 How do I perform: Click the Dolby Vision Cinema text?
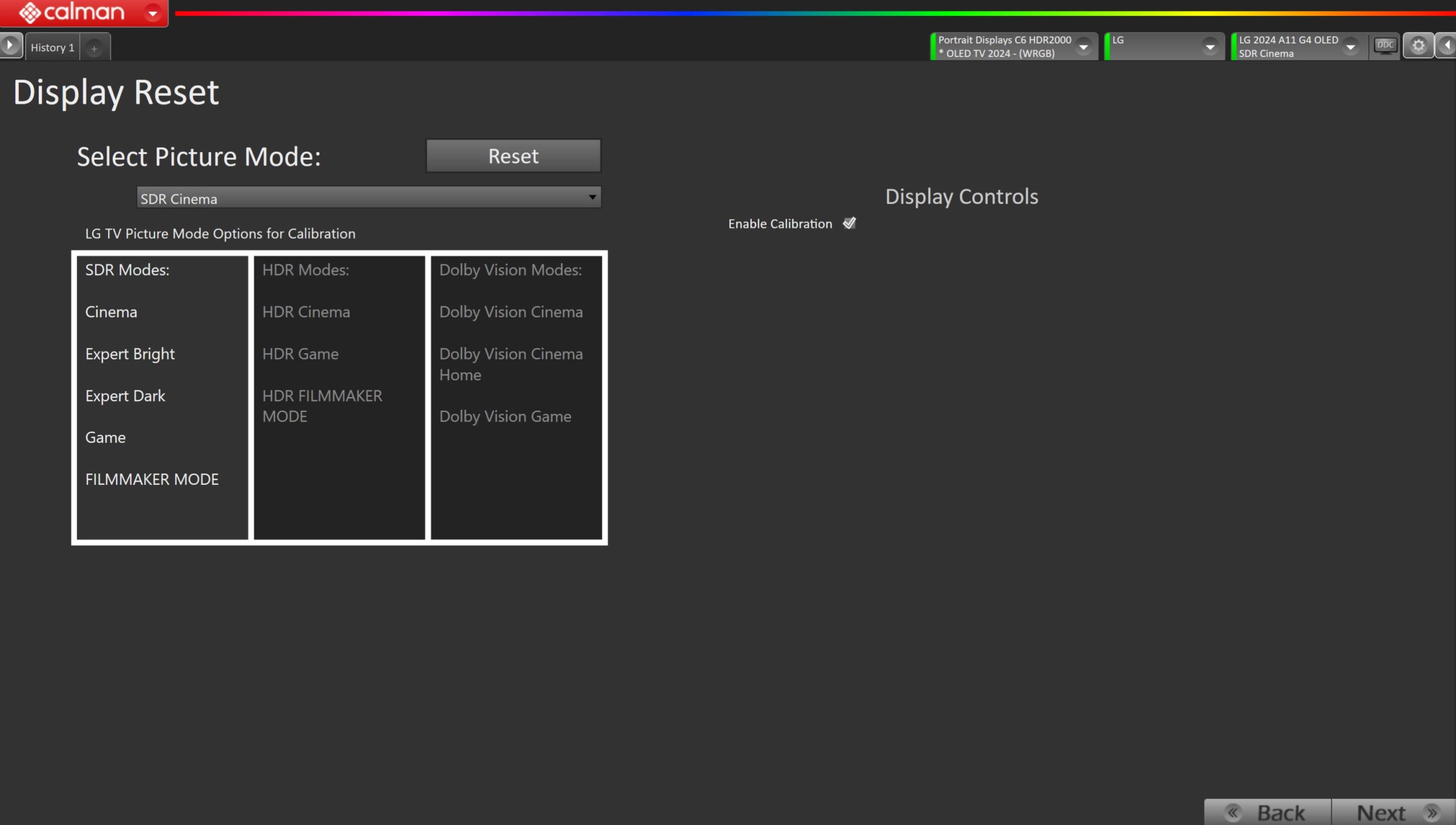511,312
